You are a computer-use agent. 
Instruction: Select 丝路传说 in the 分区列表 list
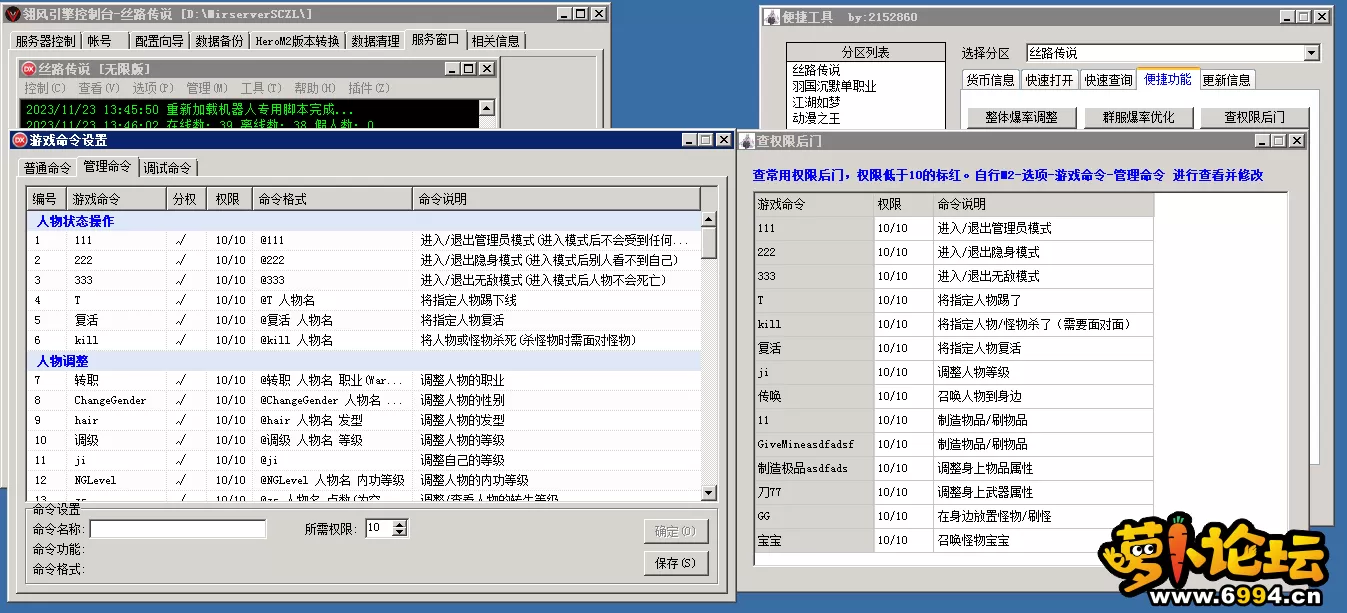coord(816,70)
